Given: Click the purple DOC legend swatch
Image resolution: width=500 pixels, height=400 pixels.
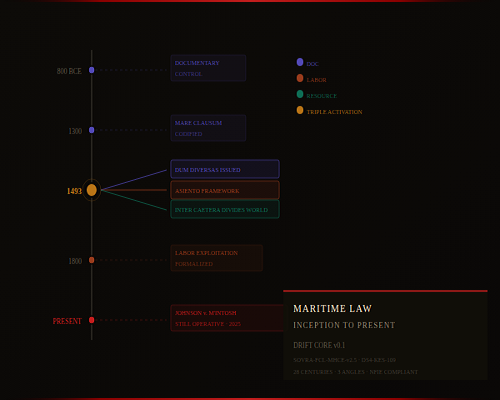Looking at the screenshot, I should (x=300, y=62).
